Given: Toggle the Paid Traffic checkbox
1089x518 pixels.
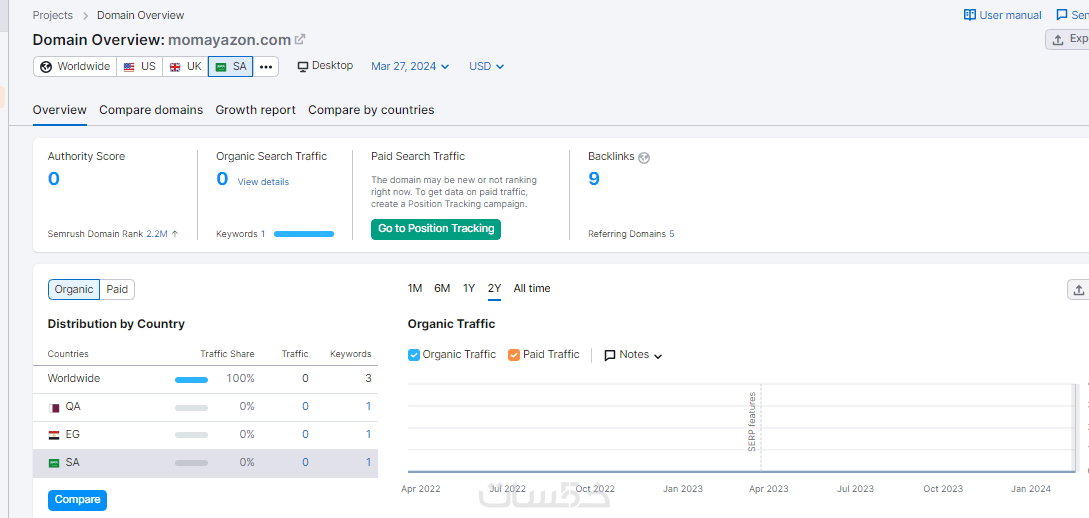Looking at the screenshot, I should (514, 355).
